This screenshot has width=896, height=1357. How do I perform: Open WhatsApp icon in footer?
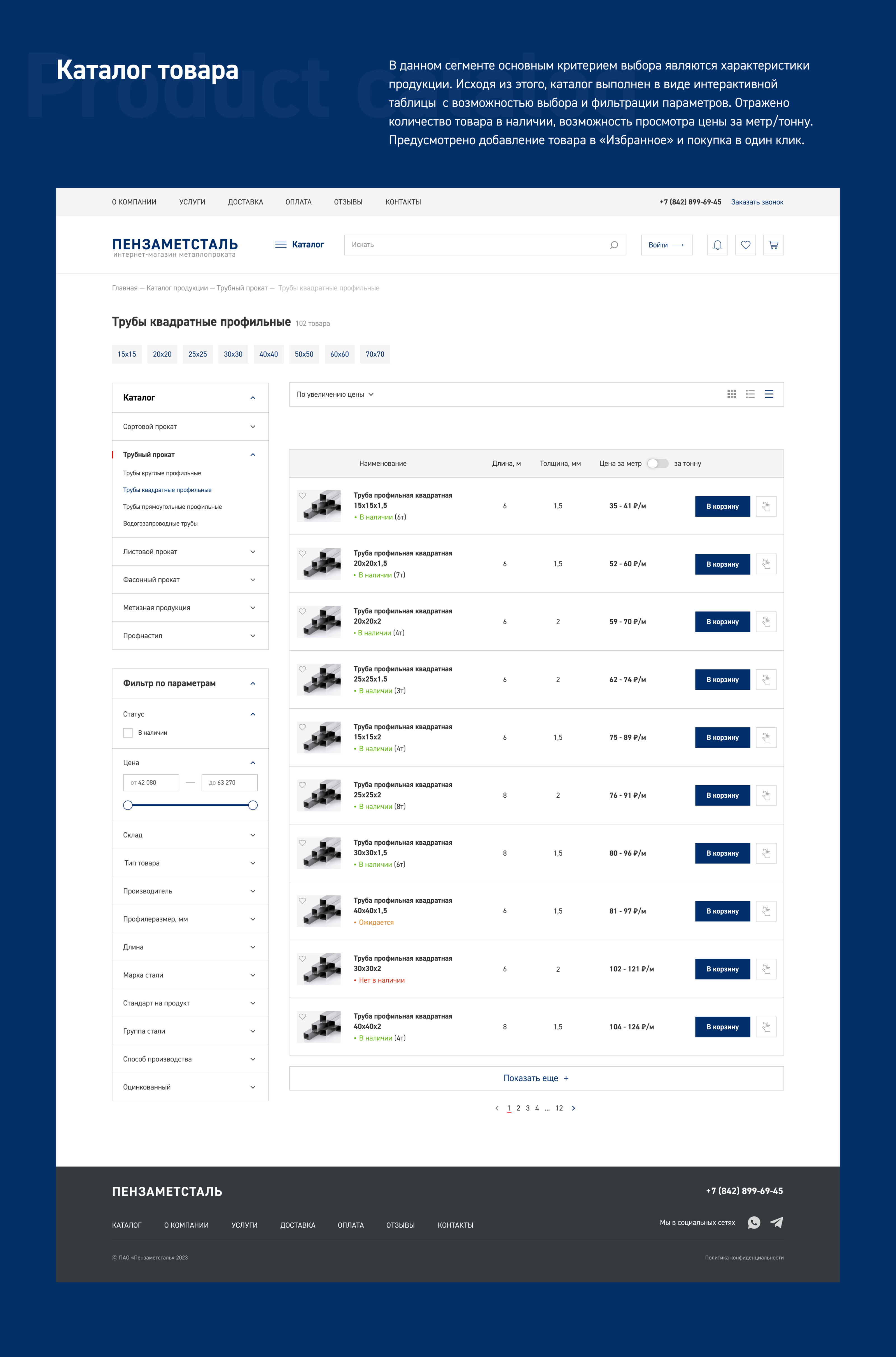pos(754,1223)
